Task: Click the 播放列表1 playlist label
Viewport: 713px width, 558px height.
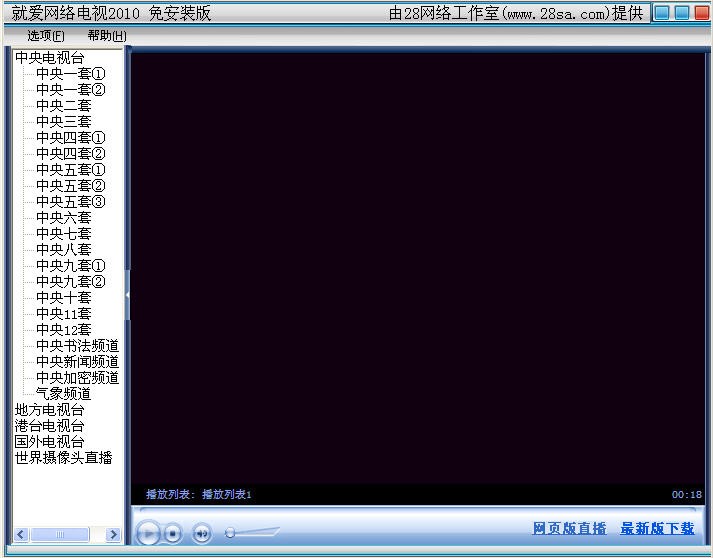Action: (226, 494)
